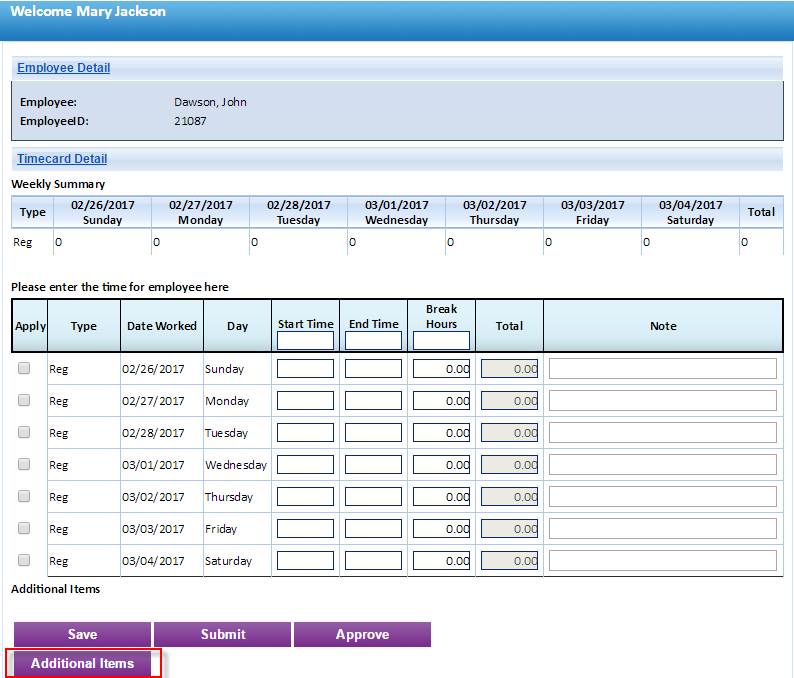794x678 pixels.
Task: Tick the Apply checkbox for Wednesday
Action: [x=24, y=464]
